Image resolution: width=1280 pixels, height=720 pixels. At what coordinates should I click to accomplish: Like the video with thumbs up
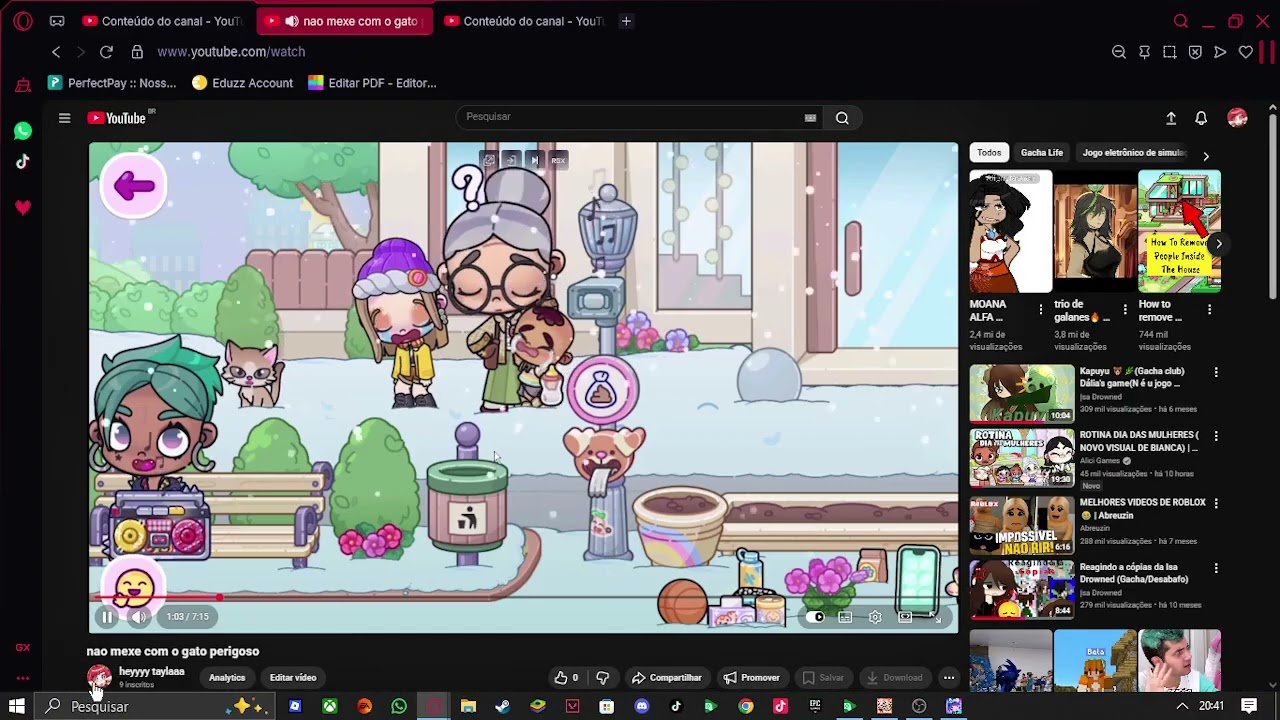567,678
